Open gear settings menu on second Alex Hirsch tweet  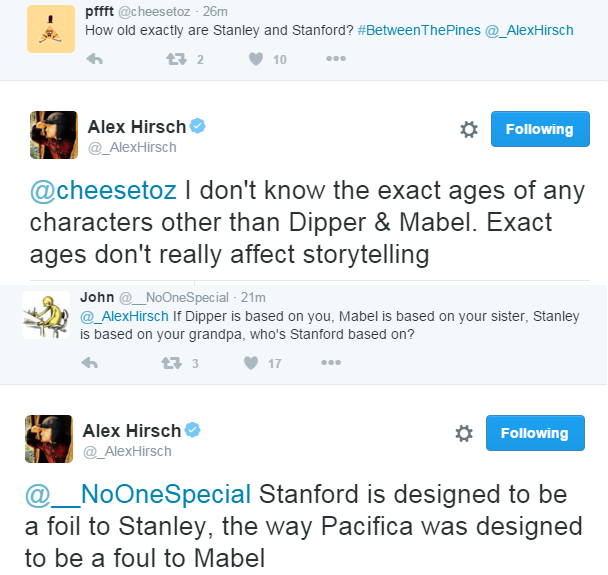point(464,433)
